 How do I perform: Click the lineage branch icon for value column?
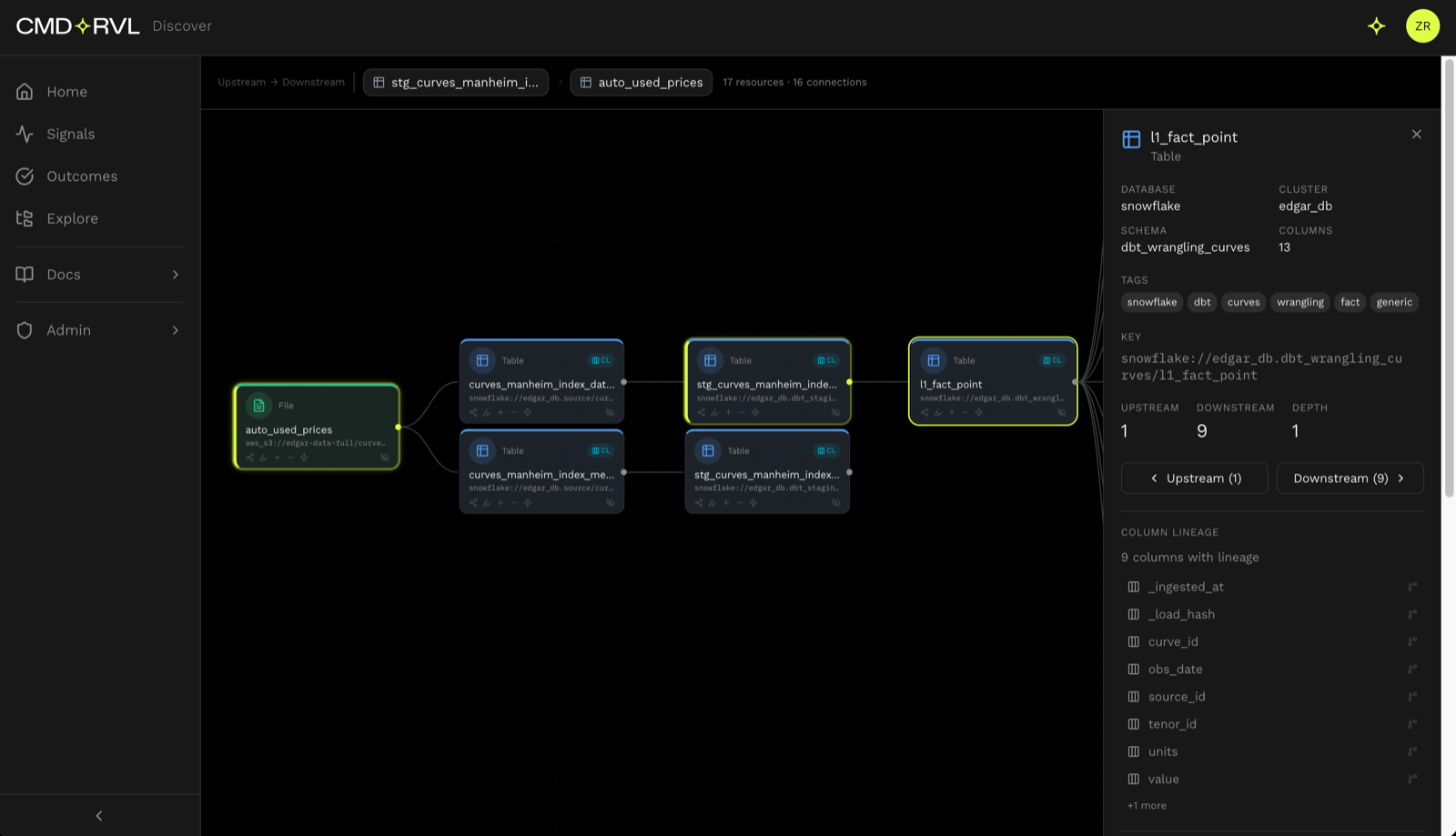(1412, 779)
